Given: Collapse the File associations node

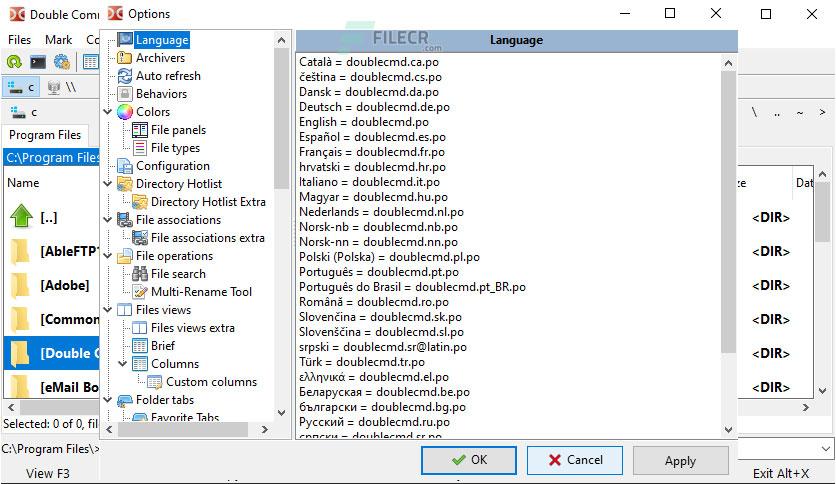Looking at the screenshot, I should pyautogui.click(x=108, y=220).
